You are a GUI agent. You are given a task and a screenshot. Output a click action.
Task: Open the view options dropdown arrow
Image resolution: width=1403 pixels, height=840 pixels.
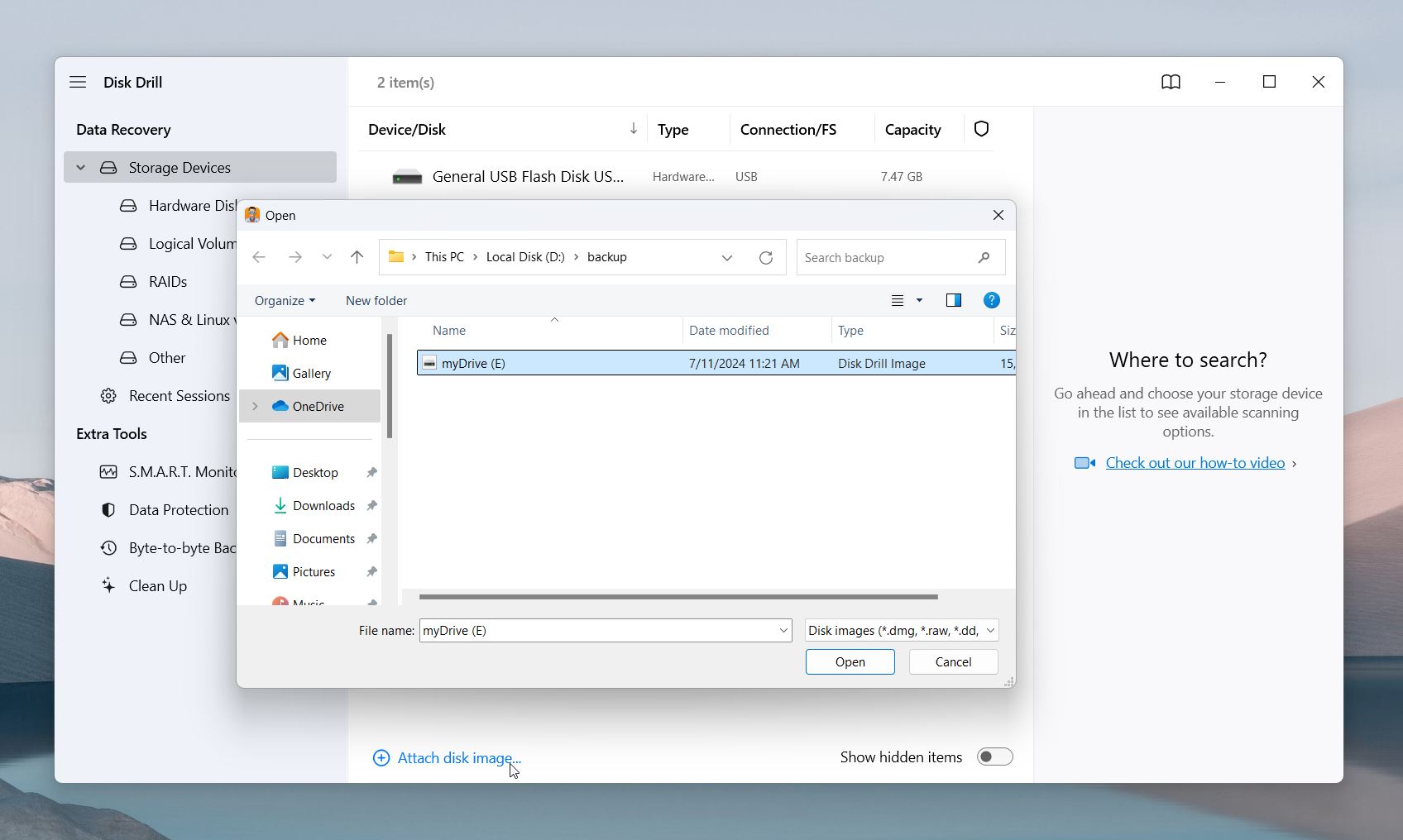click(919, 300)
